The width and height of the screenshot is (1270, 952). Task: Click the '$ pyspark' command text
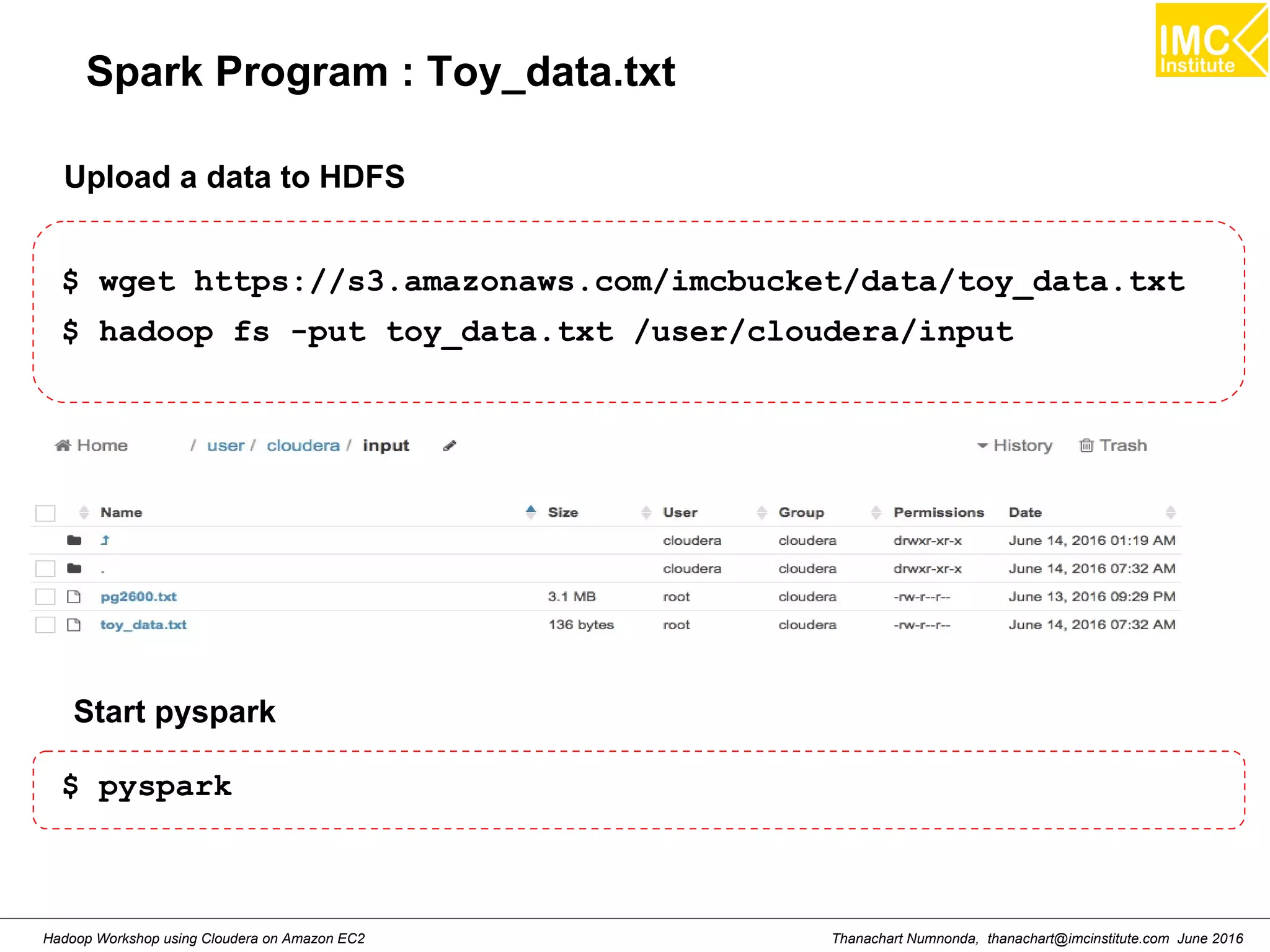click(147, 787)
